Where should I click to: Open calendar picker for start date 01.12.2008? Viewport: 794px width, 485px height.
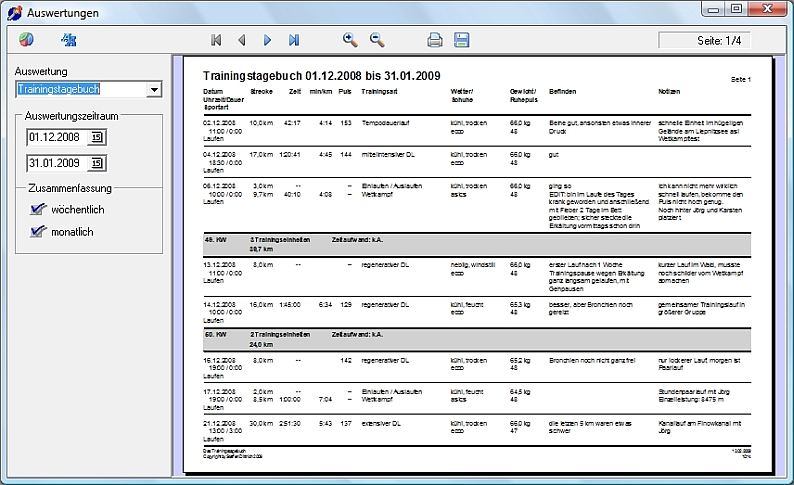tap(97, 137)
